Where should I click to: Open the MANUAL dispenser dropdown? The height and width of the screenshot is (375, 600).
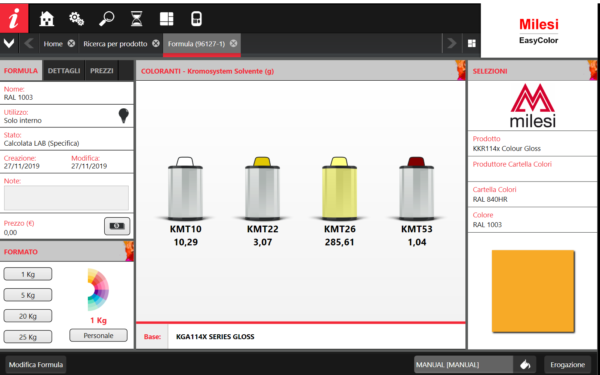pyautogui.click(x=463, y=365)
